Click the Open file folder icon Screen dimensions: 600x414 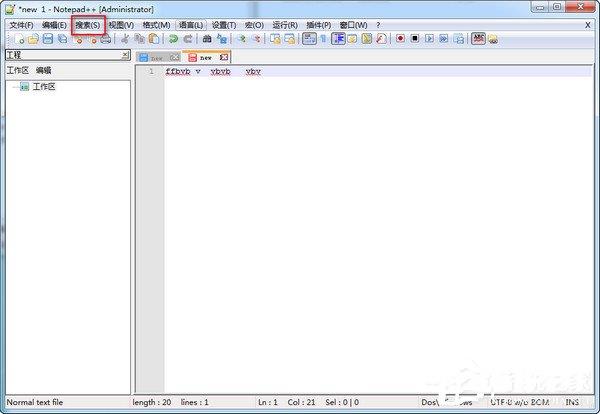click(x=33, y=39)
